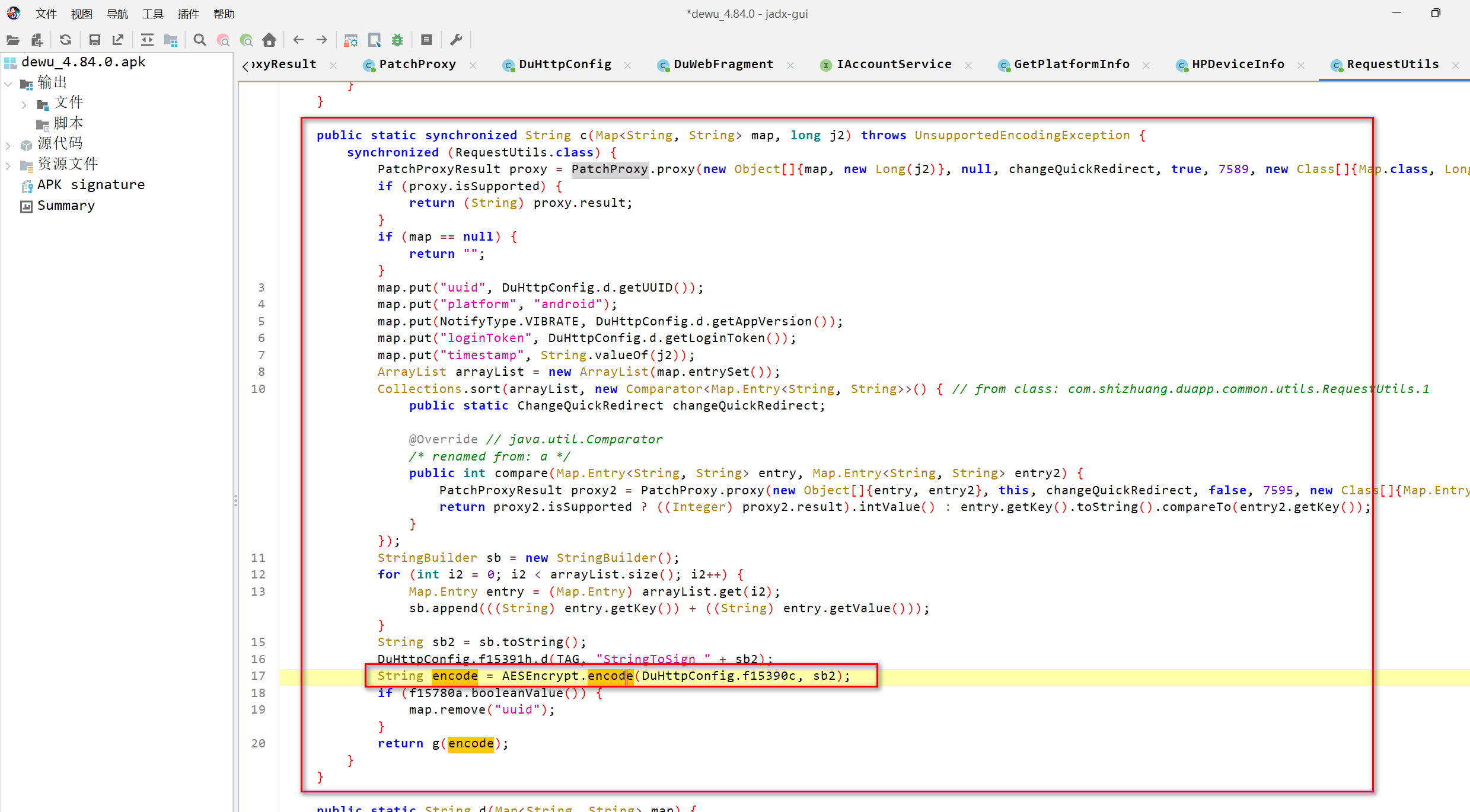Click the save all icon

click(x=94, y=40)
